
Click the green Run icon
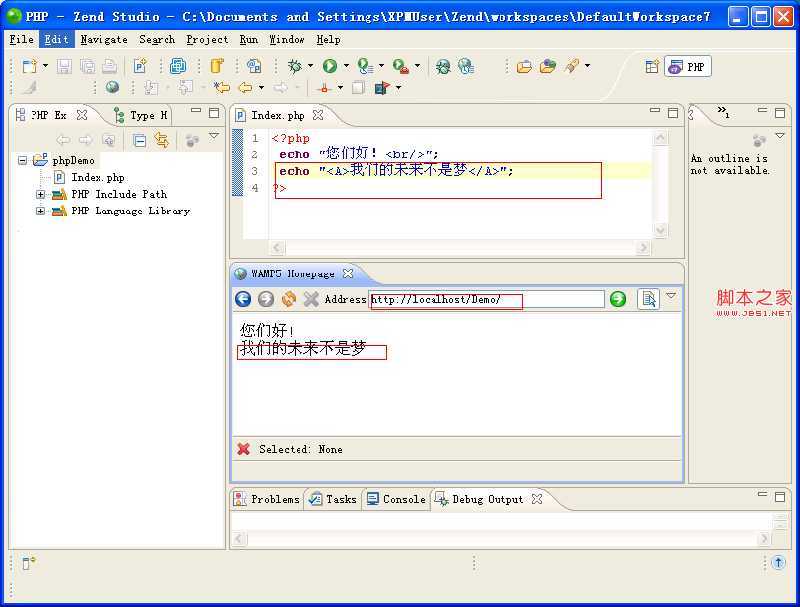pos(330,66)
